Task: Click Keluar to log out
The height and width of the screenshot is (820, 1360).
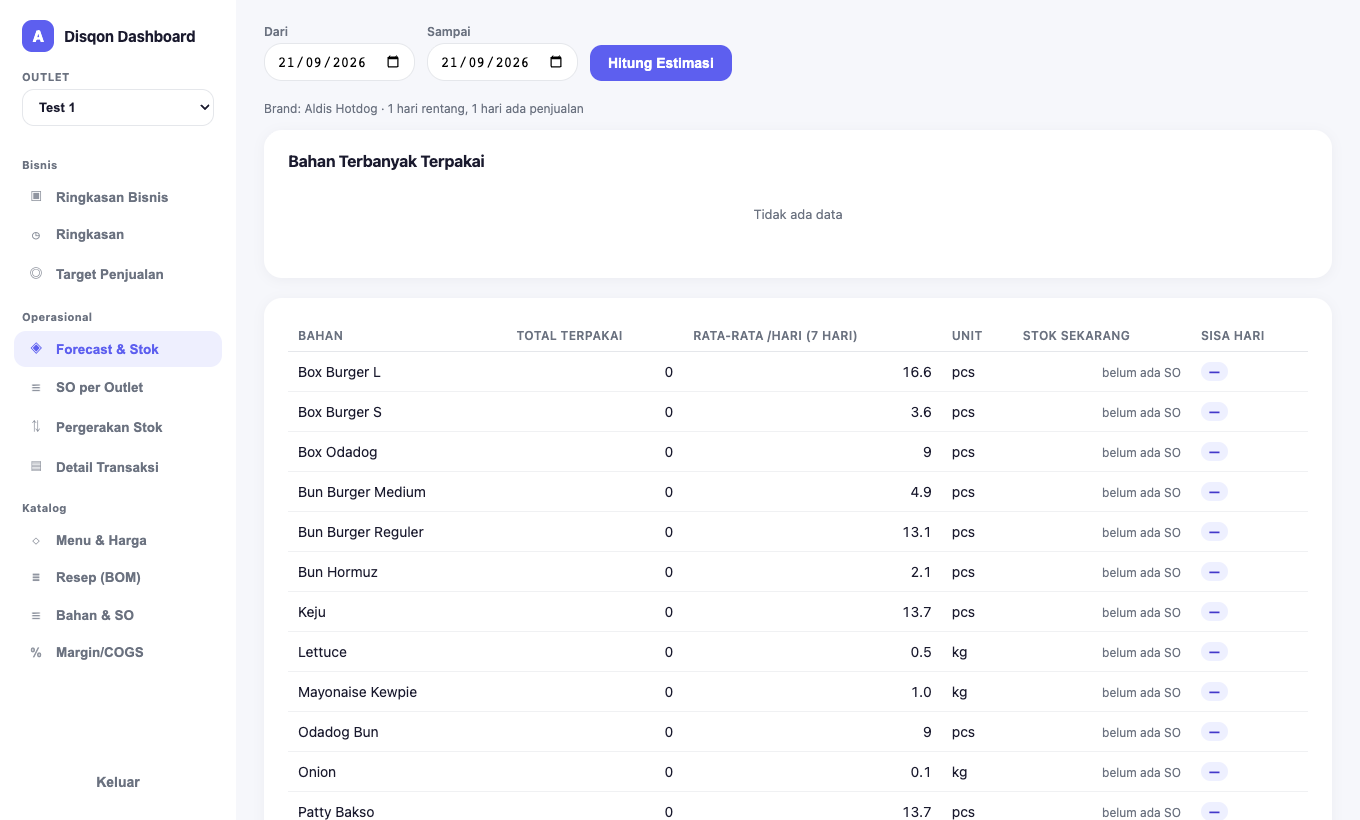Action: 118,782
